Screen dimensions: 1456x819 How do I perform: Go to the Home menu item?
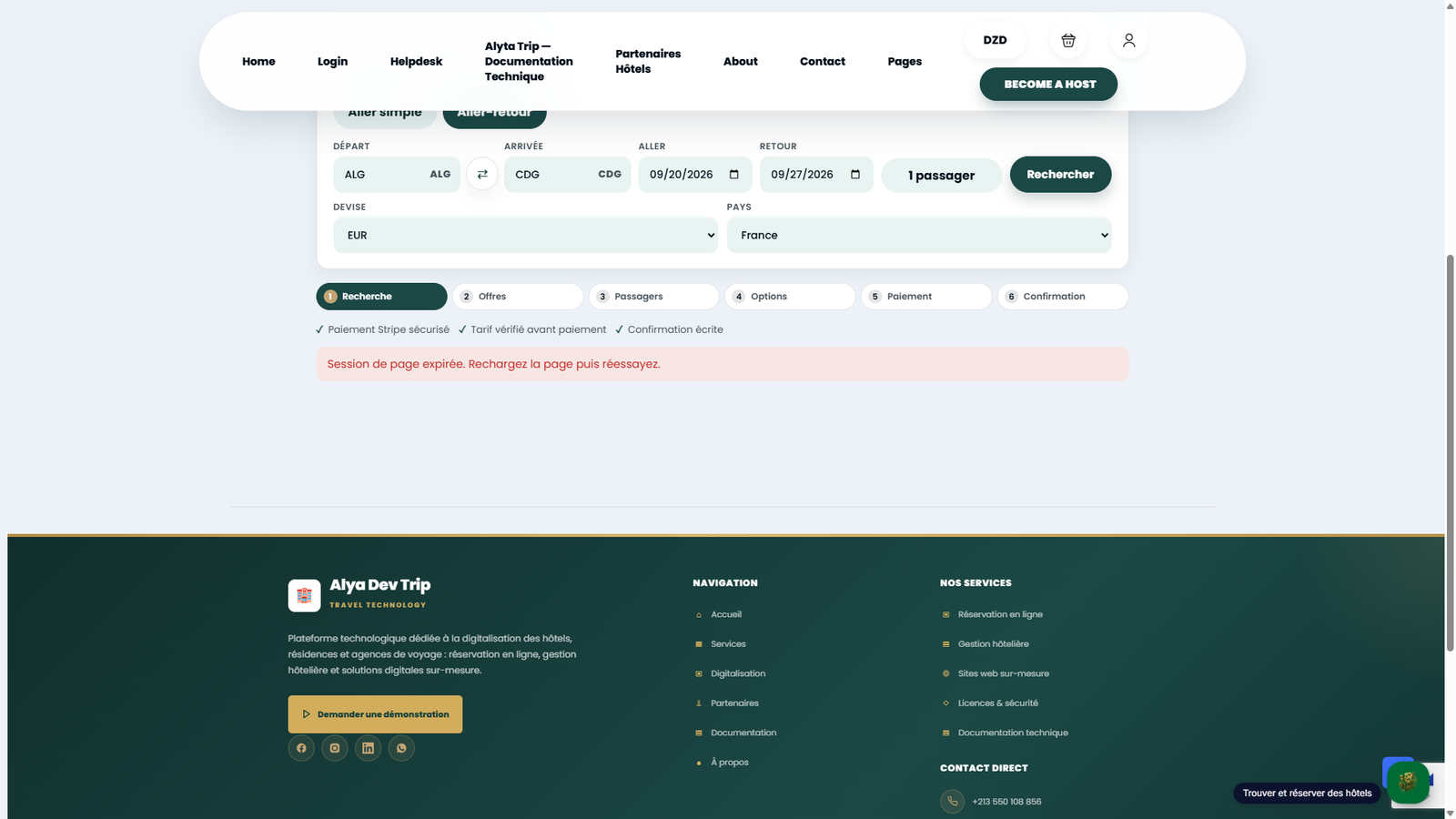pyautogui.click(x=258, y=61)
